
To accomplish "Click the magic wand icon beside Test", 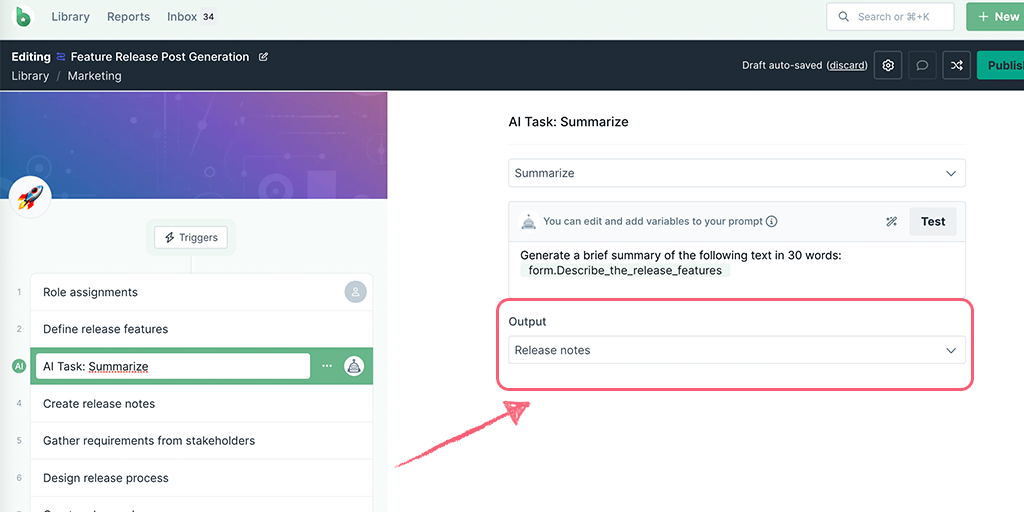I will click(x=891, y=222).
